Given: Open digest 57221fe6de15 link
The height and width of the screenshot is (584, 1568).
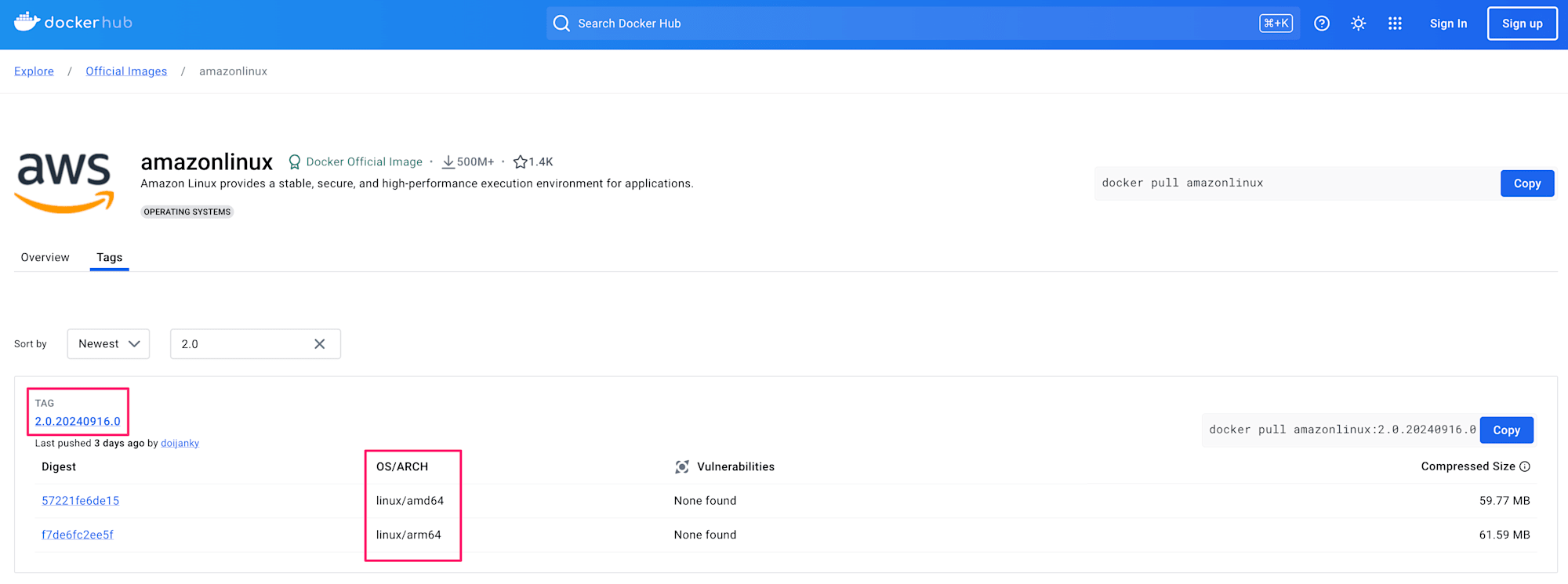Looking at the screenshot, I should click(x=80, y=501).
